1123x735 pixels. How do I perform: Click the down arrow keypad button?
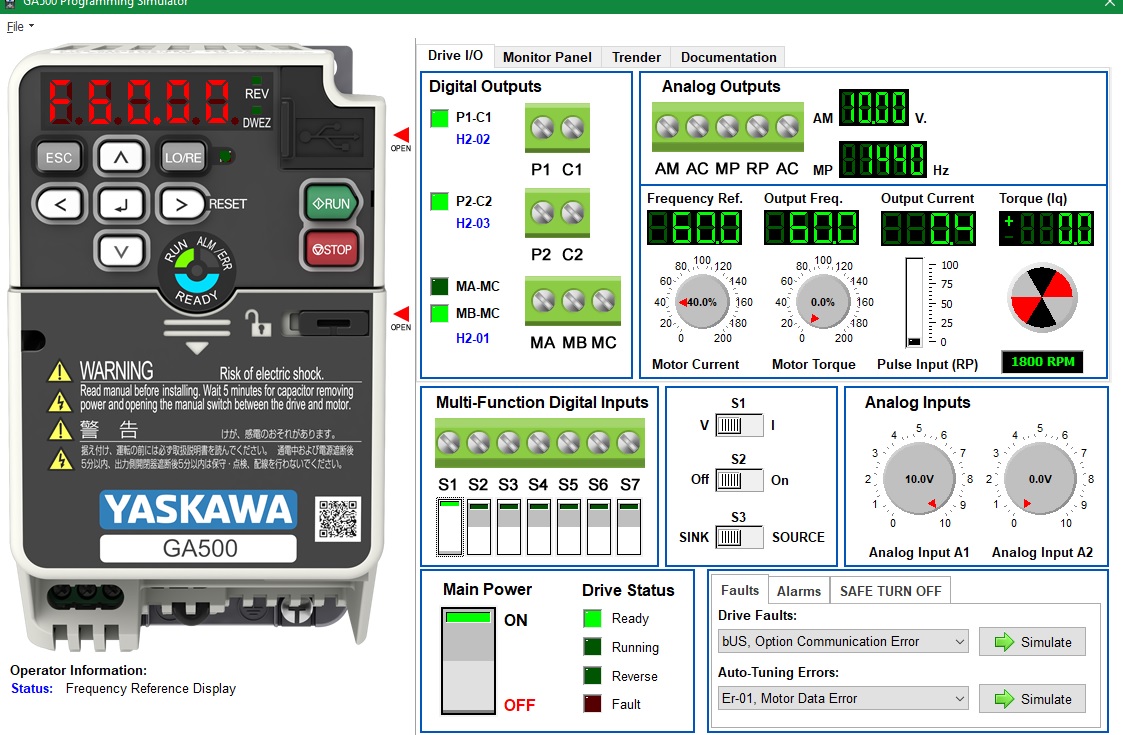pos(121,251)
